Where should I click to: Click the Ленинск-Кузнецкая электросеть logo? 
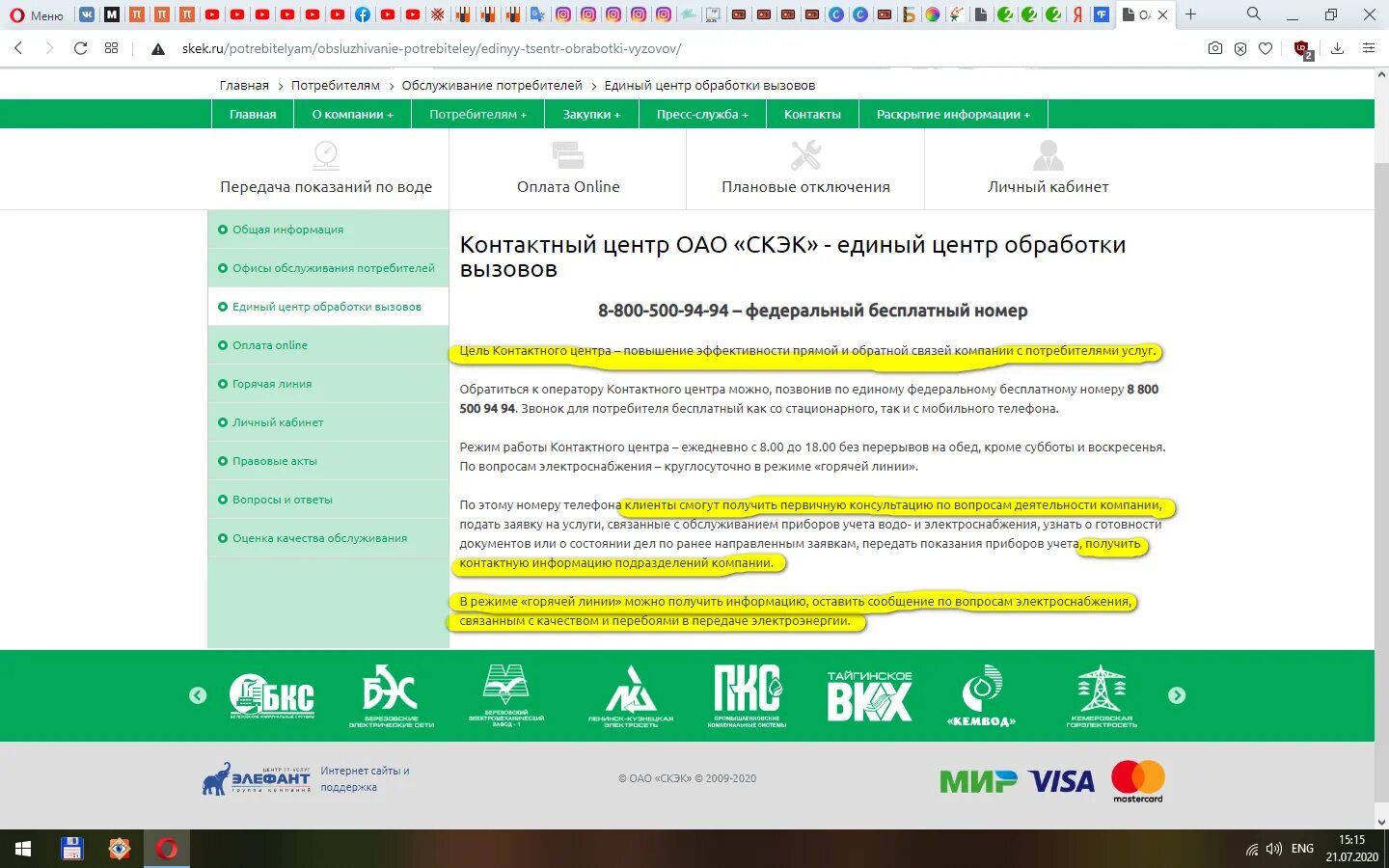[631, 695]
